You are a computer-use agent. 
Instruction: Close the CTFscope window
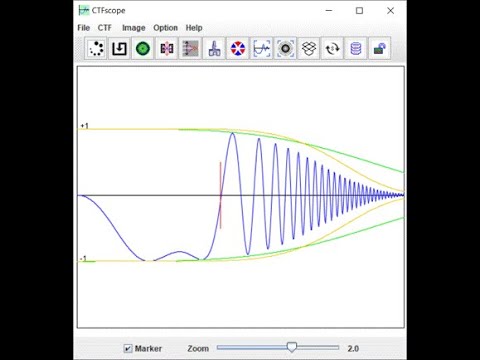click(x=390, y=11)
